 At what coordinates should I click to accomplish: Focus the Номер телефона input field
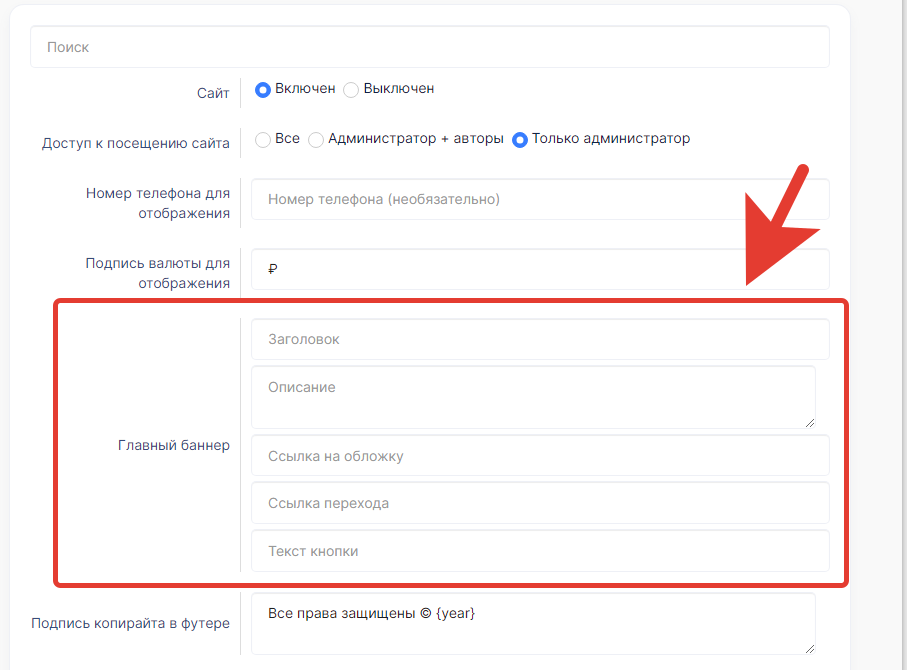(x=540, y=199)
